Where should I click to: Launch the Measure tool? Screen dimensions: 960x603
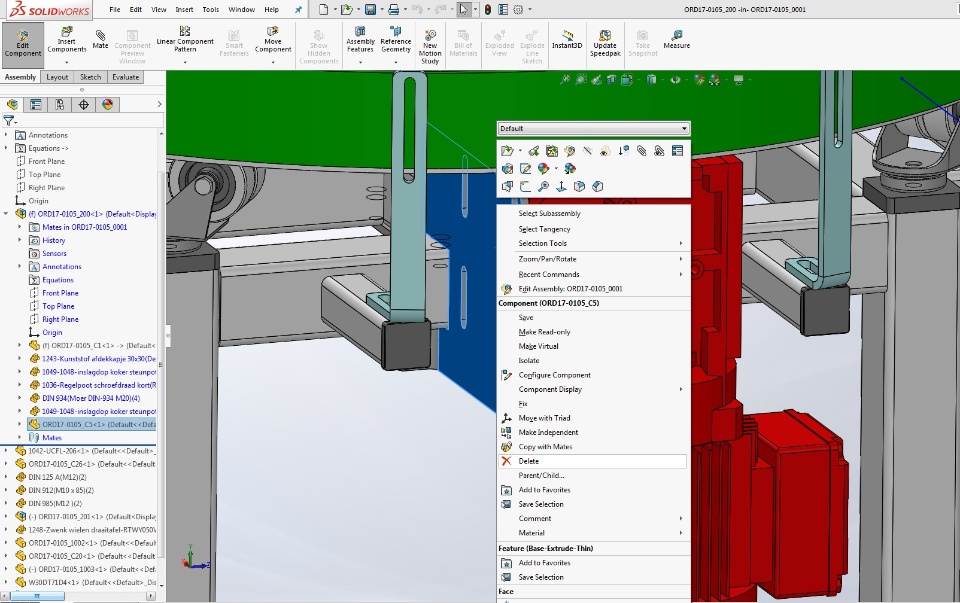click(x=677, y=40)
